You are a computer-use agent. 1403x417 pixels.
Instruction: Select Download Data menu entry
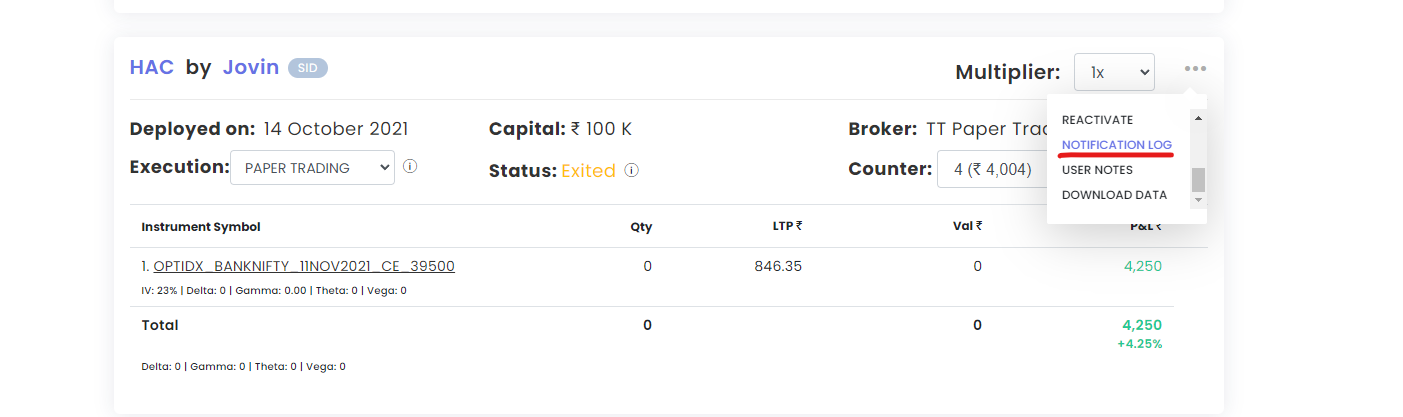click(x=1114, y=195)
